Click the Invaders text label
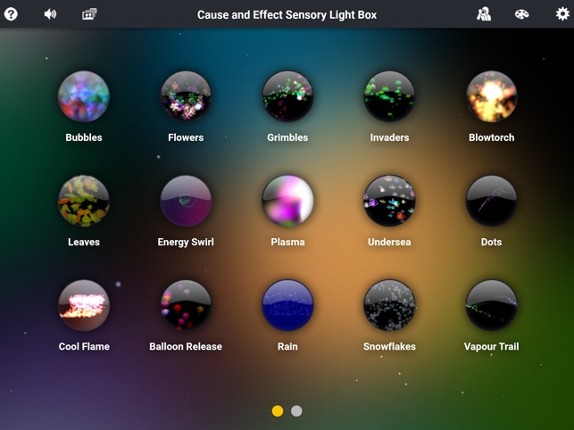Viewport: 574px width, 430px height. [x=390, y=138]
